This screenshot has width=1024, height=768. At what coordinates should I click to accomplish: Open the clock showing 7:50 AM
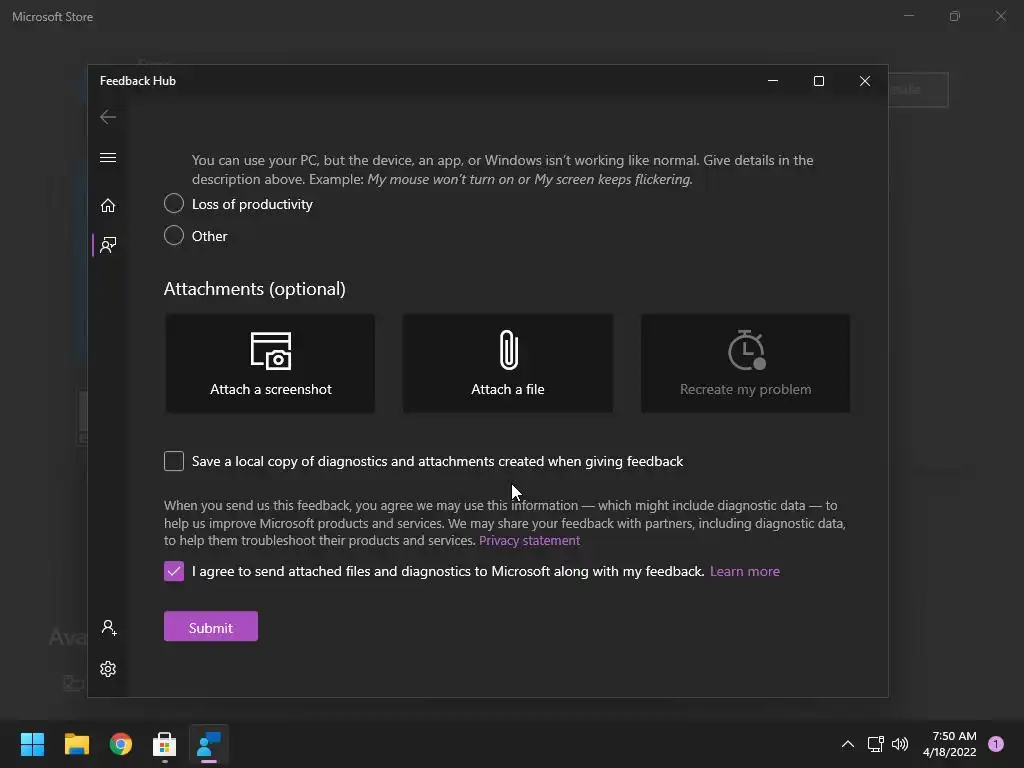coord(950,744)
